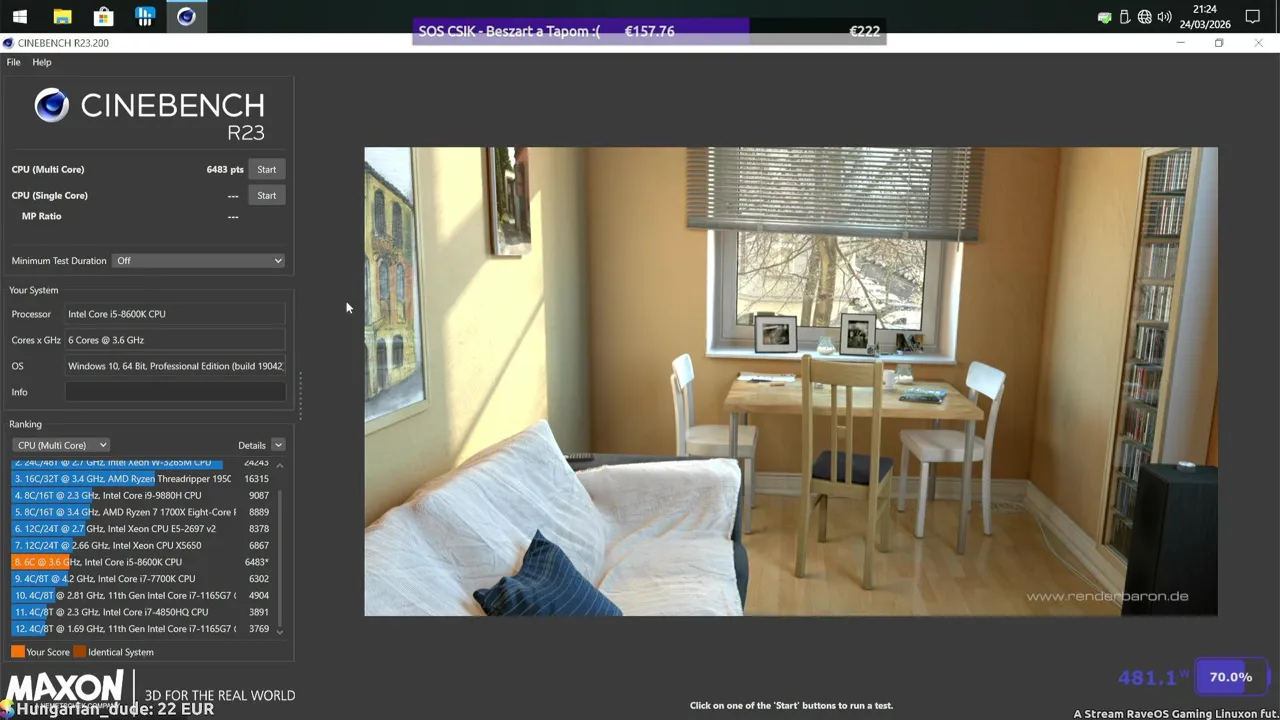1280x720 pixels.
Task: Select the 2.81 GHz i7-1165G7 ranking row
Action: point(141,595)
